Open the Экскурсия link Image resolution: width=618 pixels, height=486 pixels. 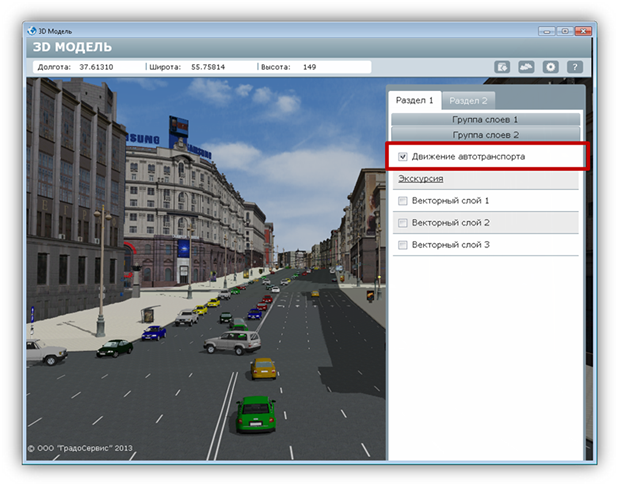(x=421, y=179)
